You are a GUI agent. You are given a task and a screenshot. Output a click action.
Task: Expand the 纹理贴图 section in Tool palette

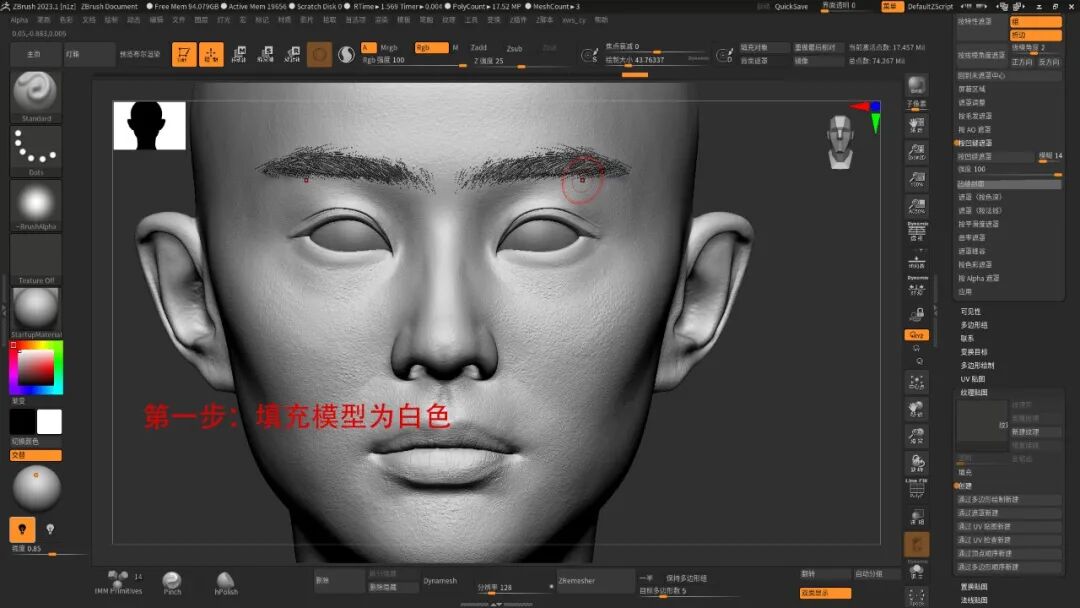[x=973, y=392]
